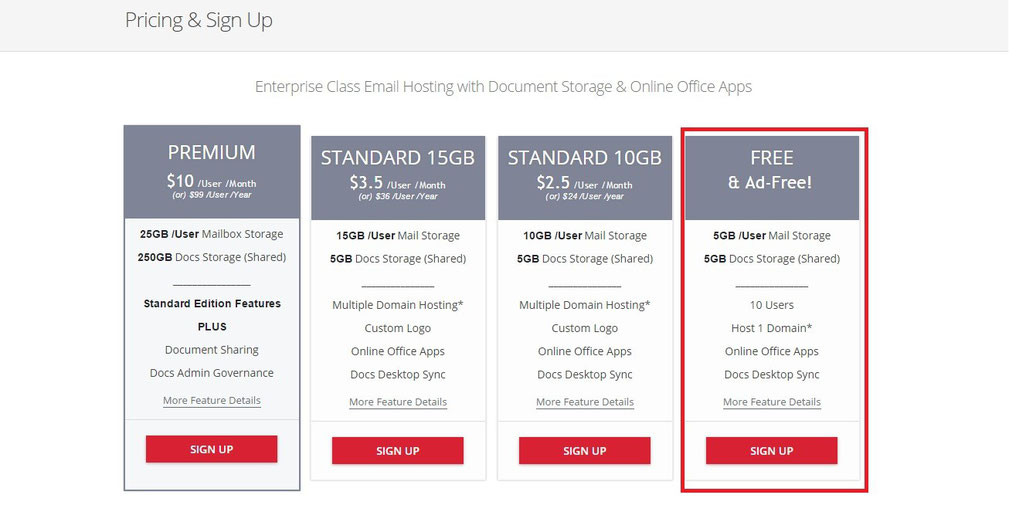Click 'Standard Edition Features' text
Screen dimensions: 1009x522
click(x=212, y=304)
